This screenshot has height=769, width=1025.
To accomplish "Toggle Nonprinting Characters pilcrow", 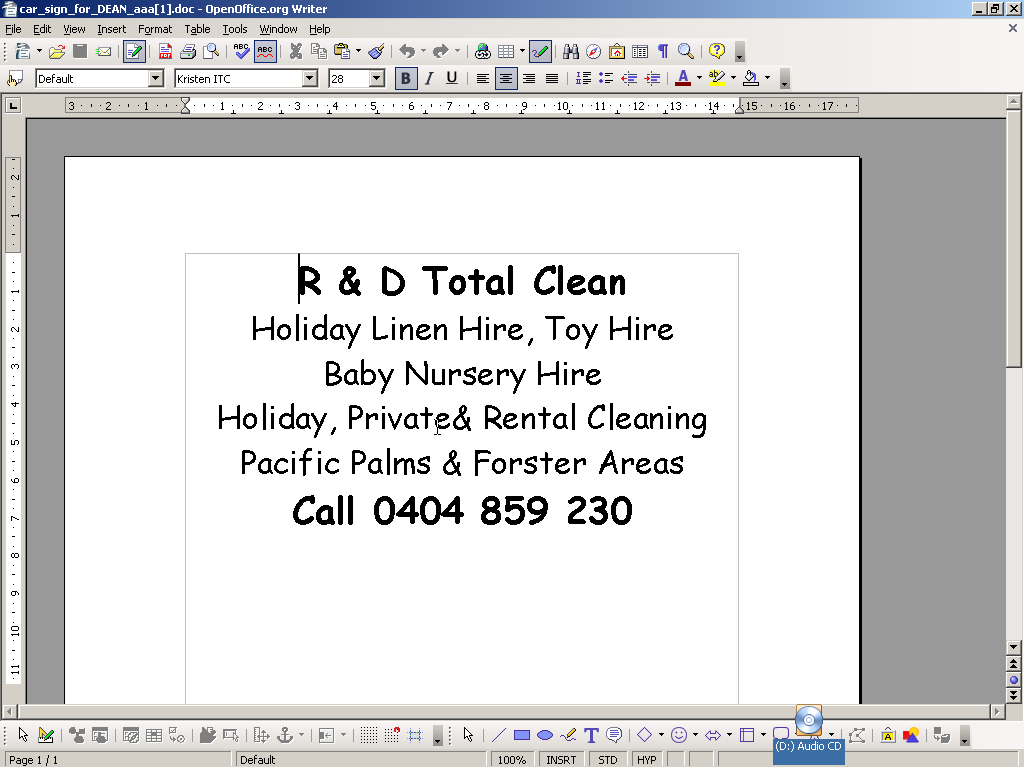I will [662, 51].
